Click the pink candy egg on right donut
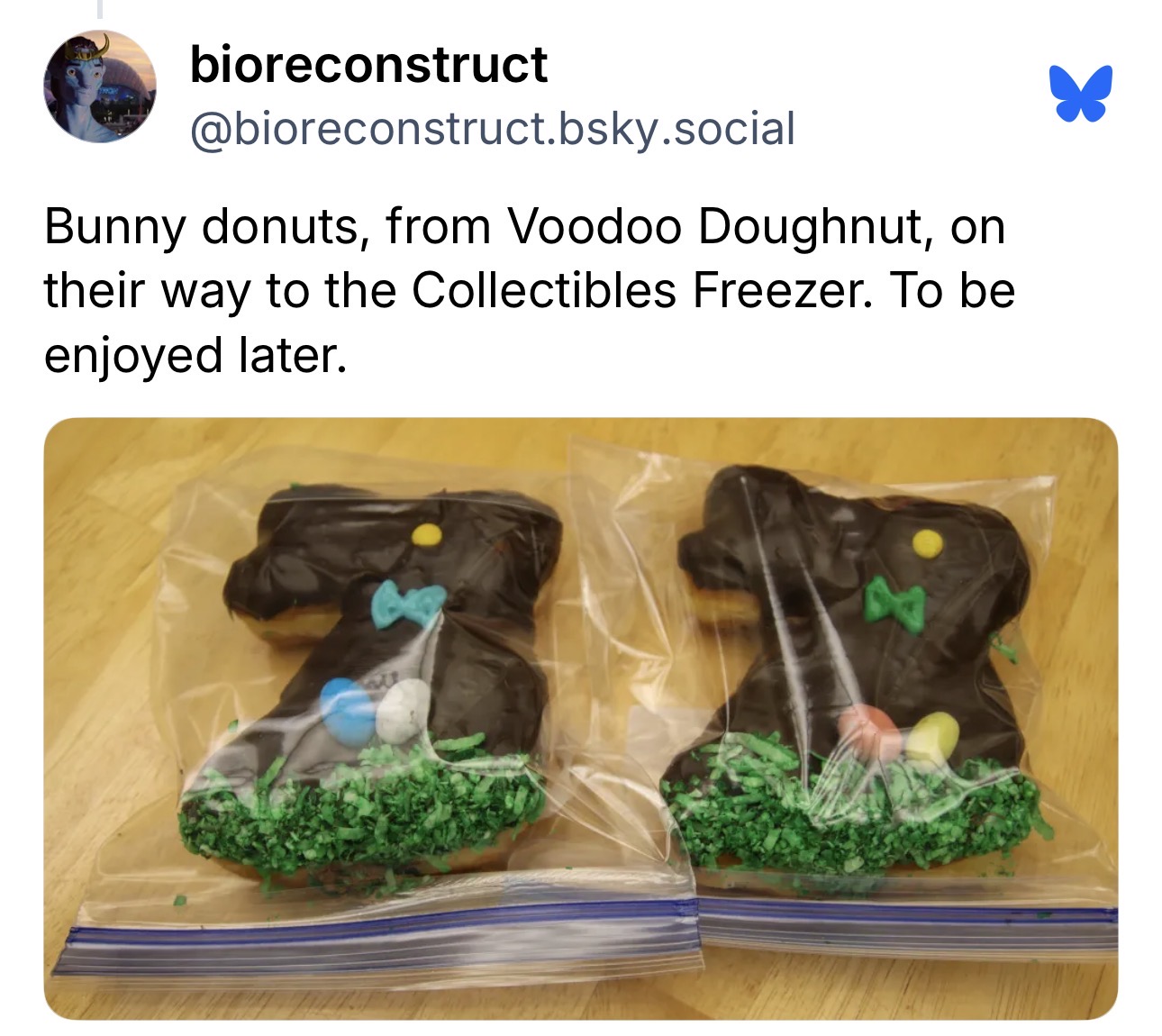The image size is (1162, 1036). 866,732
